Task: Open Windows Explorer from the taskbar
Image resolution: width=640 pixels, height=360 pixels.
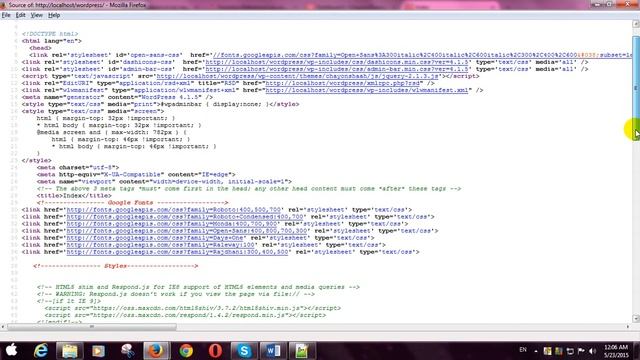Action: tap(69, 351)
